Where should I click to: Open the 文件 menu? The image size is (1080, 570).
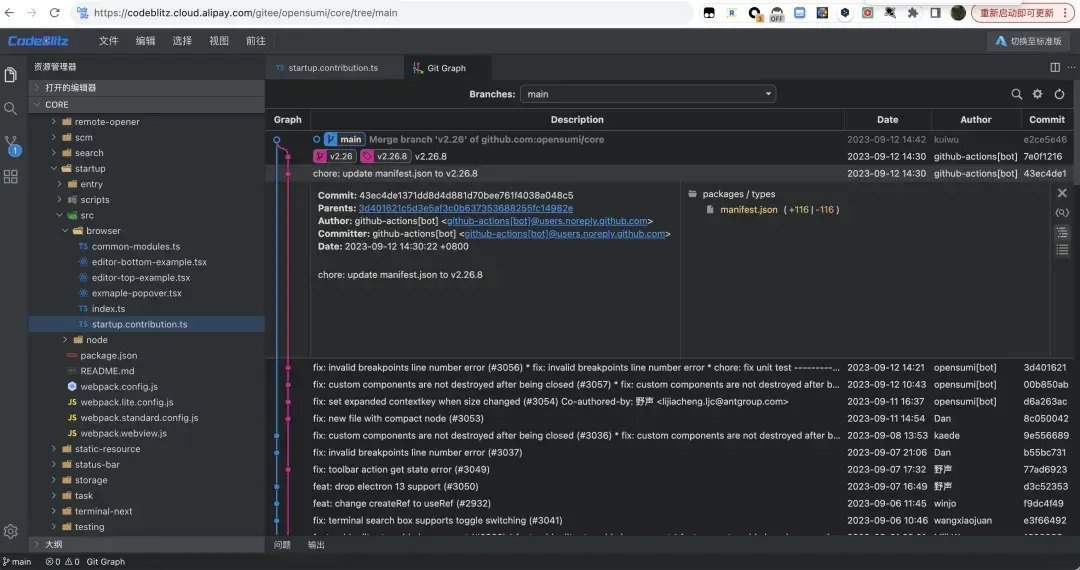[x=108, y=41]
